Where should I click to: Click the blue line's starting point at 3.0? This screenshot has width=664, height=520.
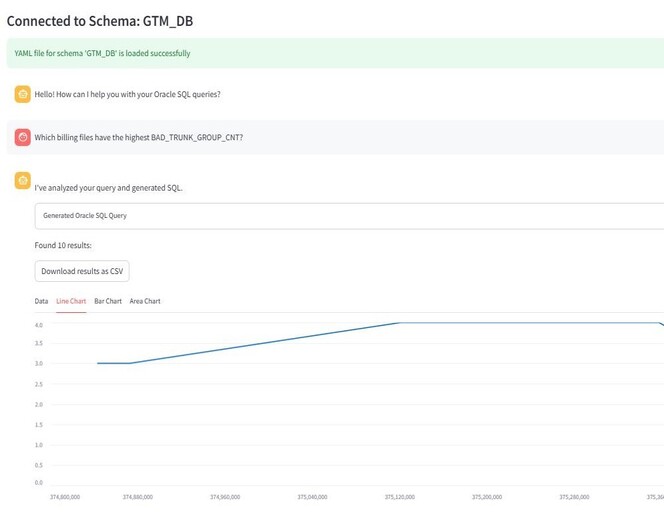(x=98, y=363)
